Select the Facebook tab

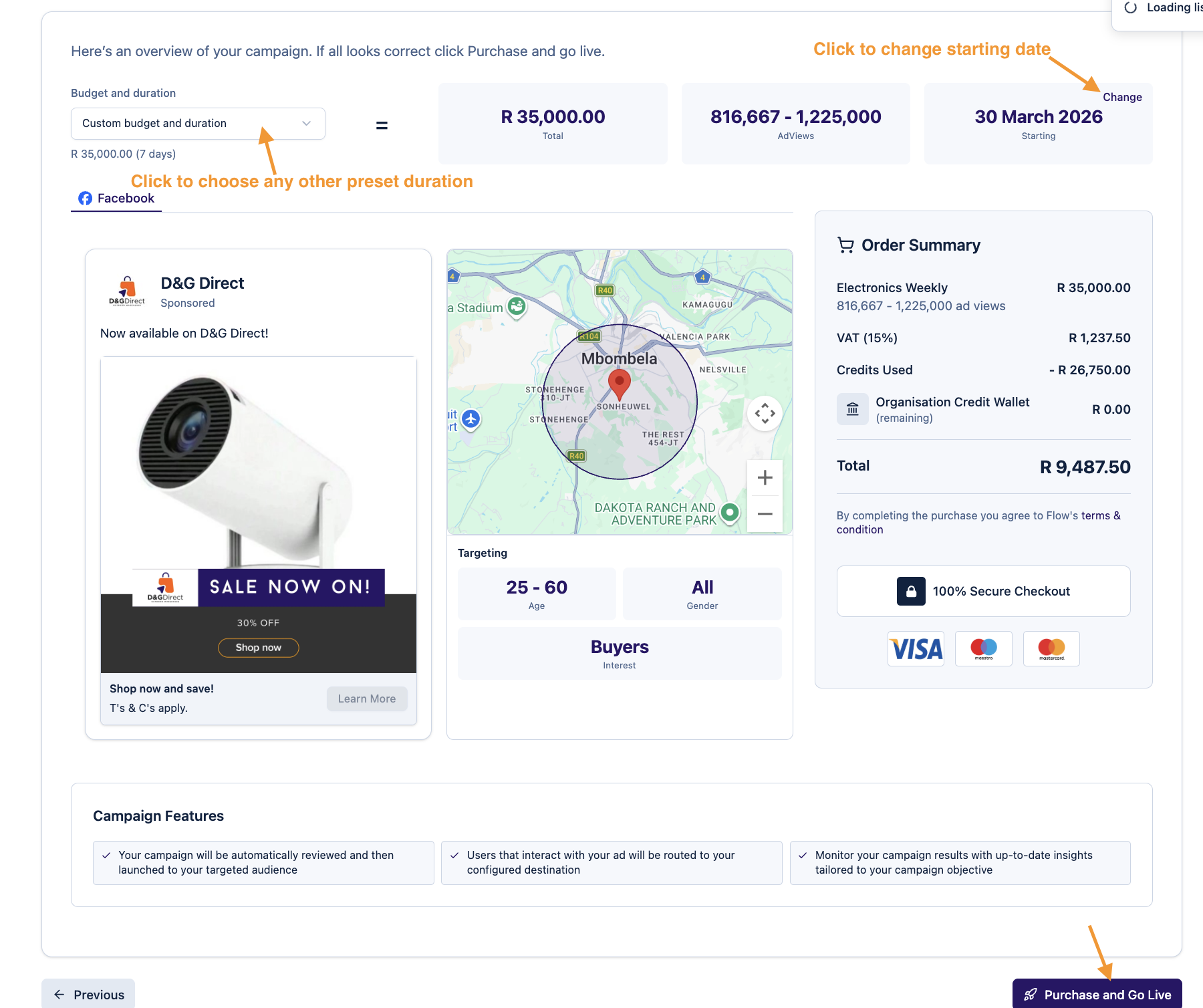(116, 199)
